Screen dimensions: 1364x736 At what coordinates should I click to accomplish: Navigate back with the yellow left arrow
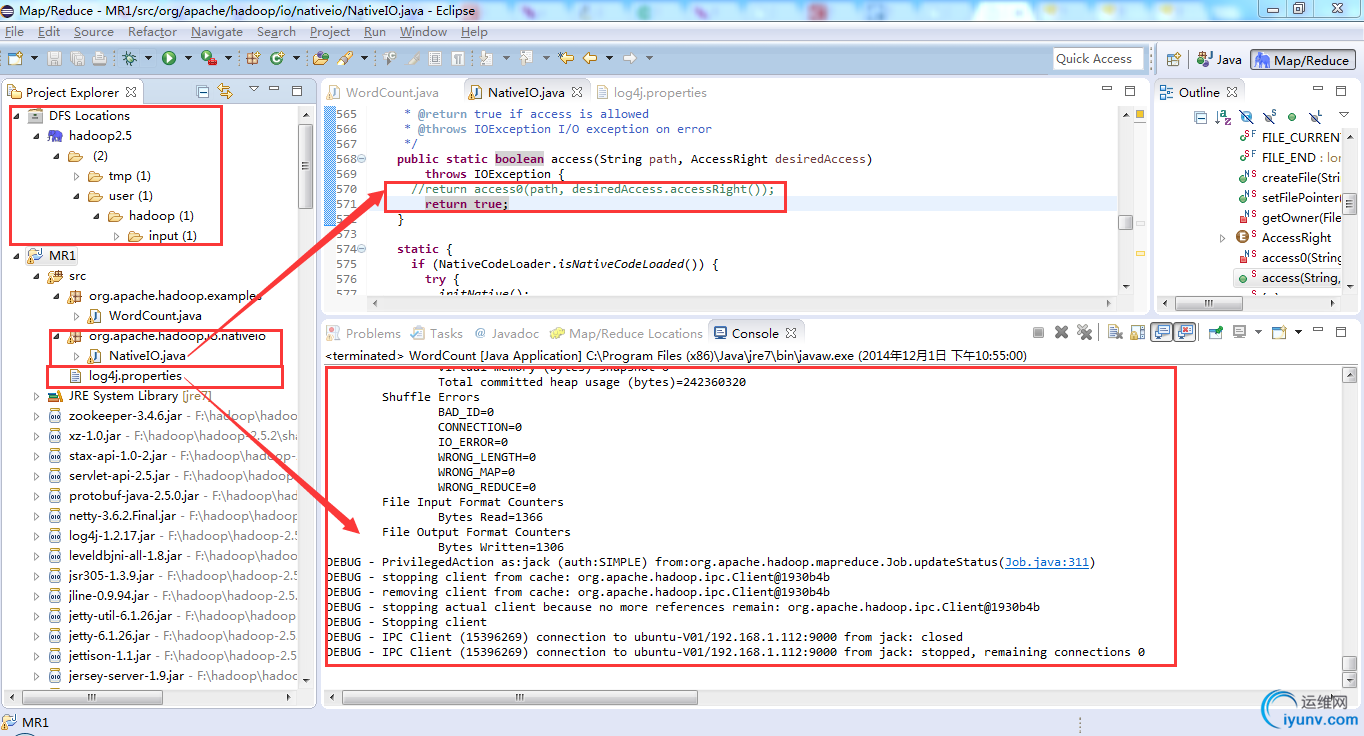pyautogui.click(x=590, y=58)
